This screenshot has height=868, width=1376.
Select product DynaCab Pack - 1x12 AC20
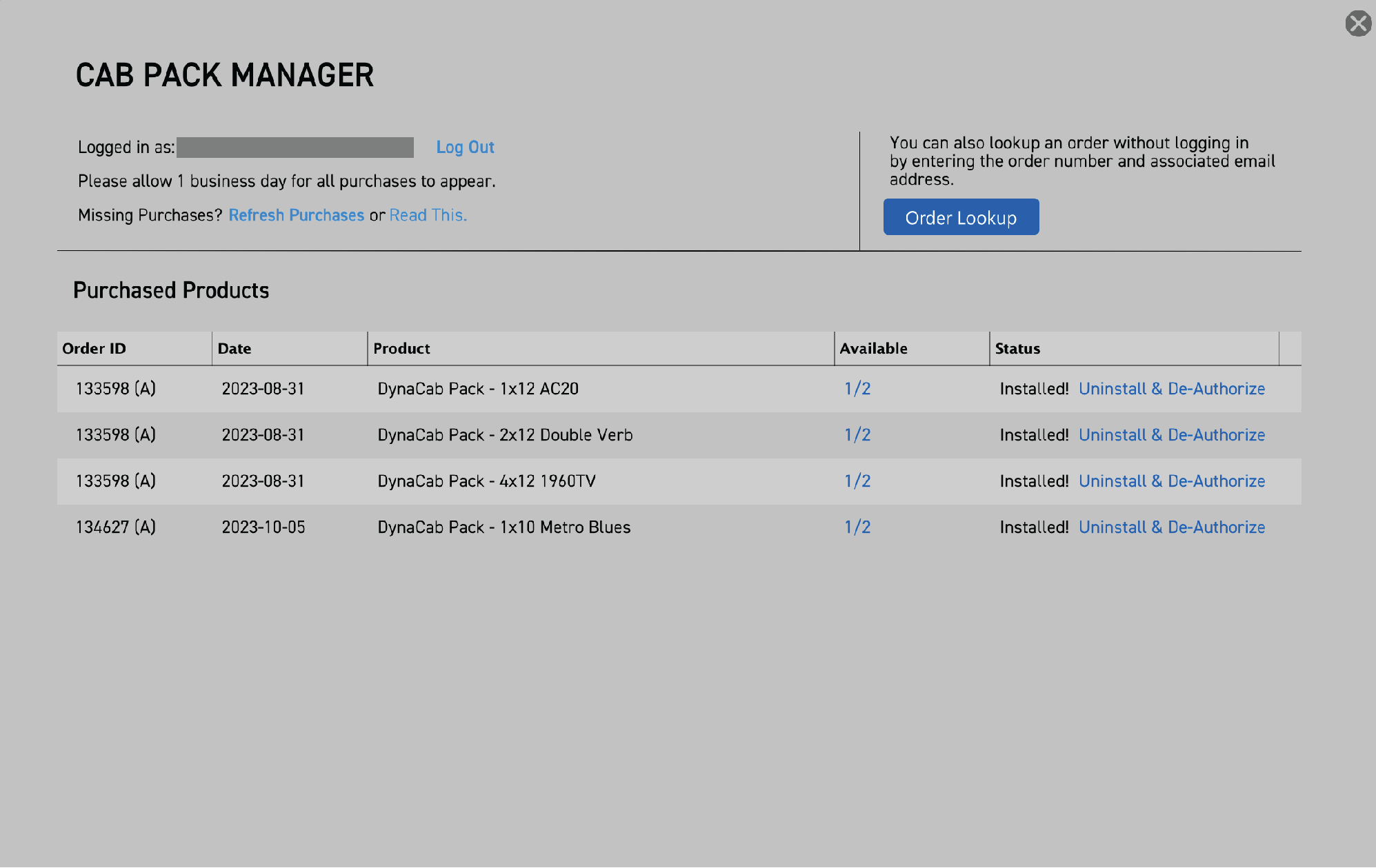[x=478, y=389]
